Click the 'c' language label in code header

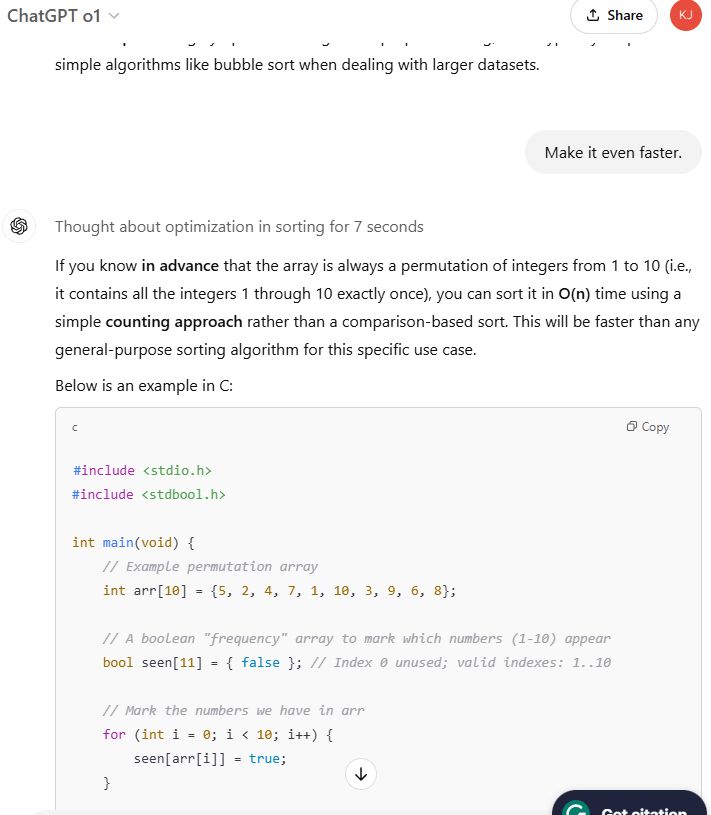click(x=75, y=427)
